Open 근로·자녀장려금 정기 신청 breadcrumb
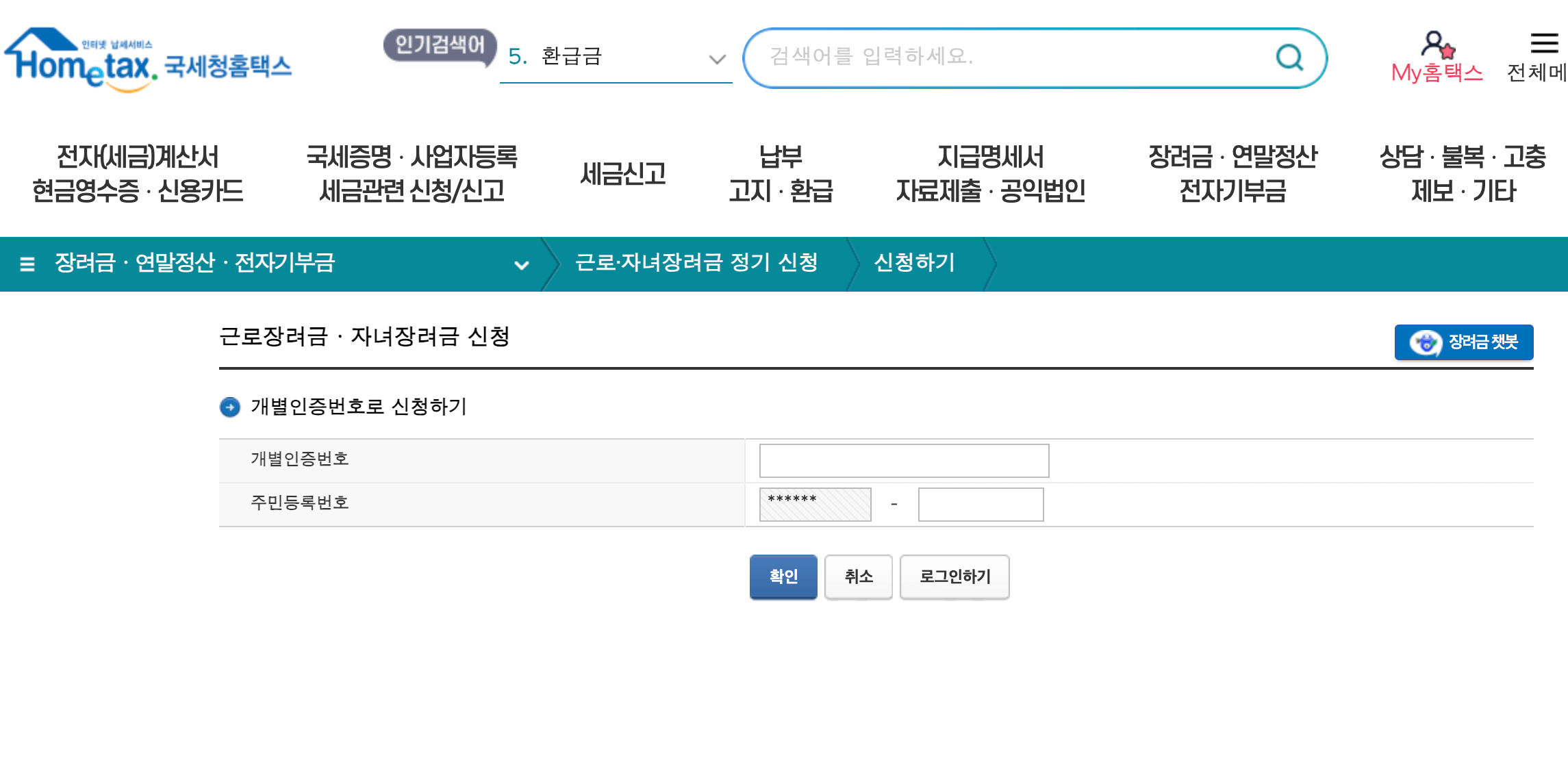Viewport: 1568px width, 760px height. click(x=696, y=263)
